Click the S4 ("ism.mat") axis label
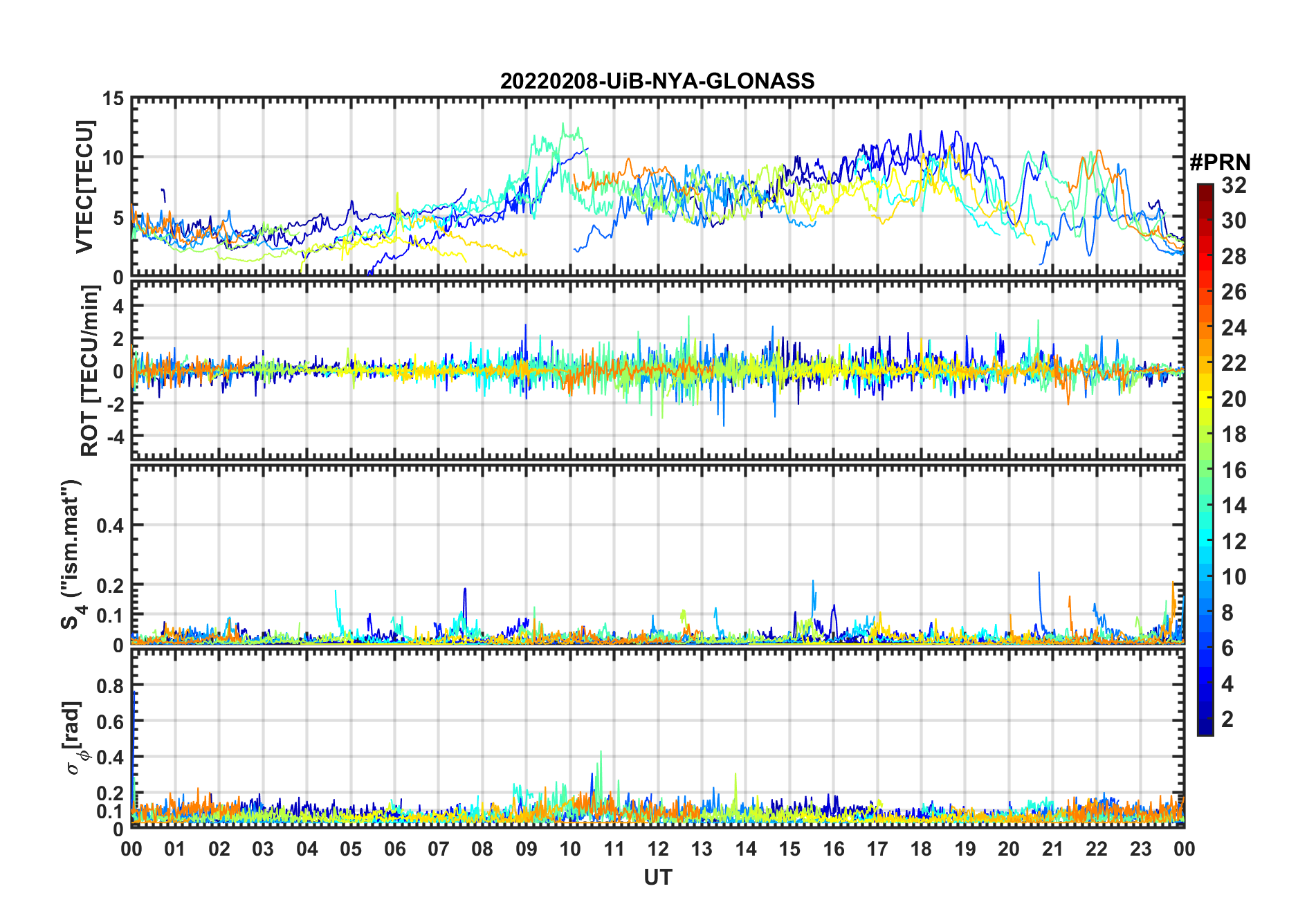 point(72,554)
